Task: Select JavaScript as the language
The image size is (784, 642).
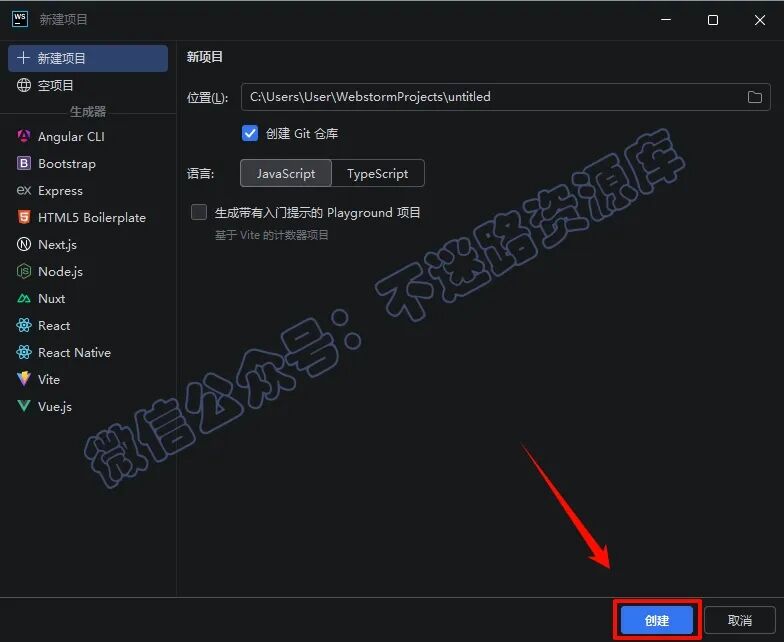Action: click(x=286, y=174)
